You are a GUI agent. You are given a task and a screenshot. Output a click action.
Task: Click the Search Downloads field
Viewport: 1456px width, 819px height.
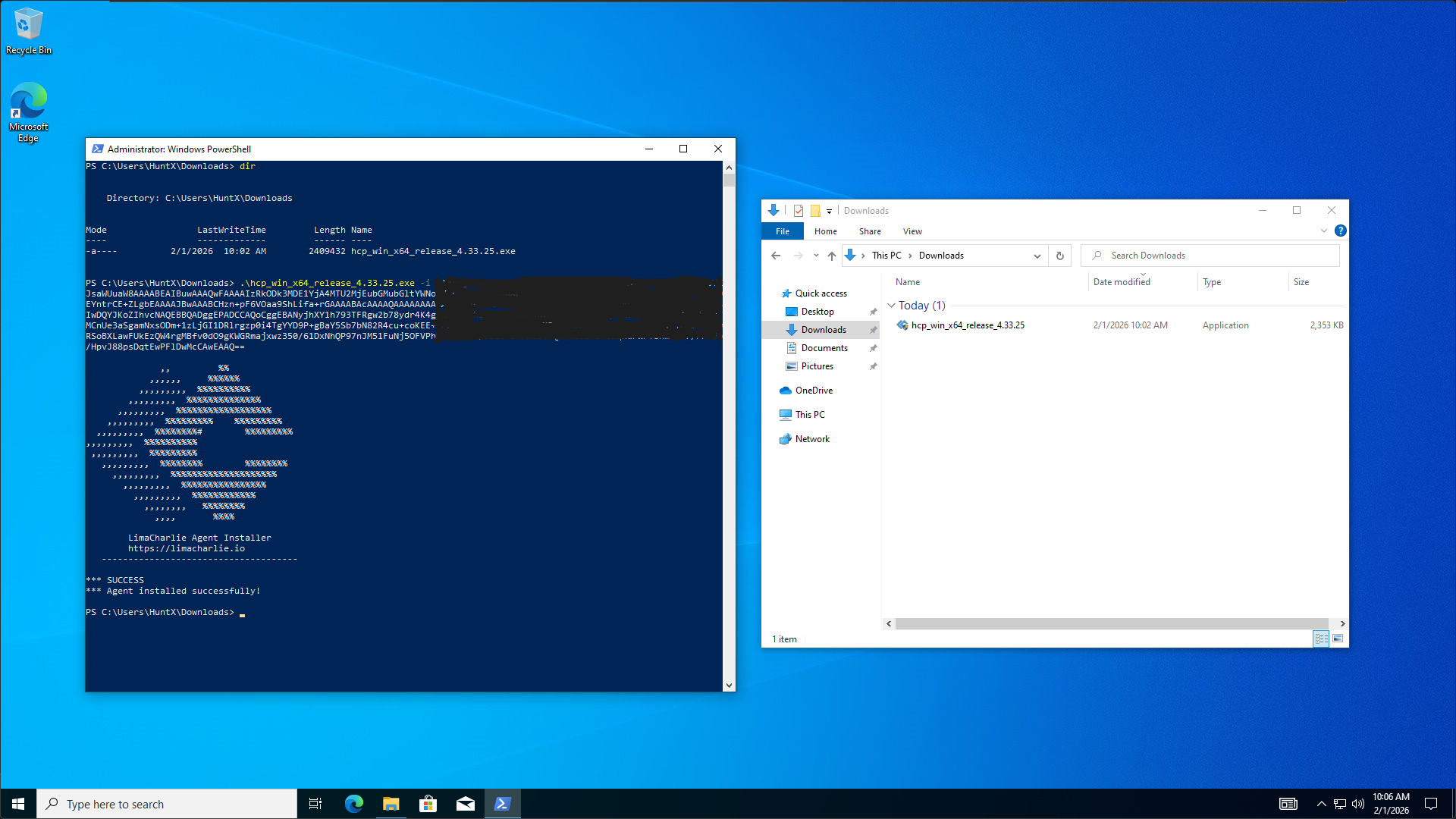(1210, 256)
